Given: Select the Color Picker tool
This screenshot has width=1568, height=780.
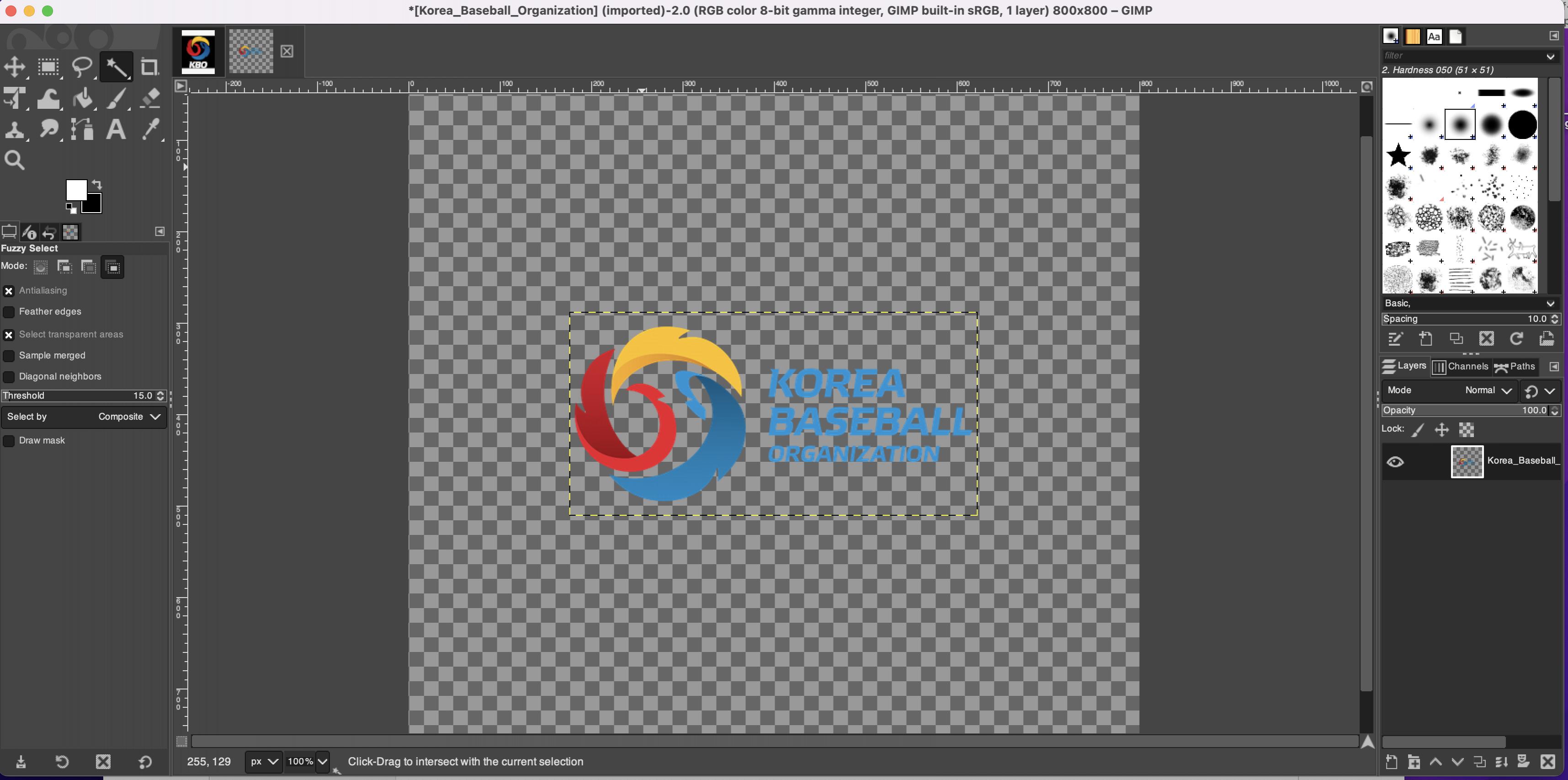Looking at the screenshot, I should coord(150,129).
